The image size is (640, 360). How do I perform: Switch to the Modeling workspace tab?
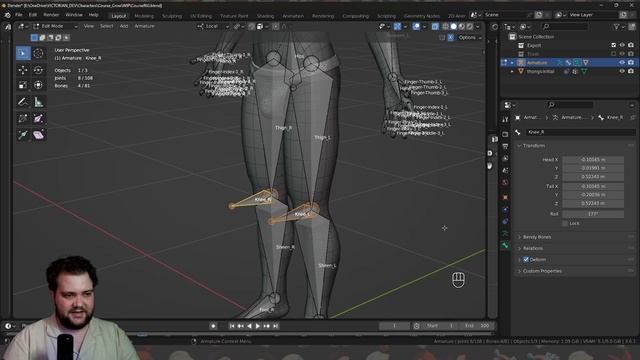[x=144, y=16]
